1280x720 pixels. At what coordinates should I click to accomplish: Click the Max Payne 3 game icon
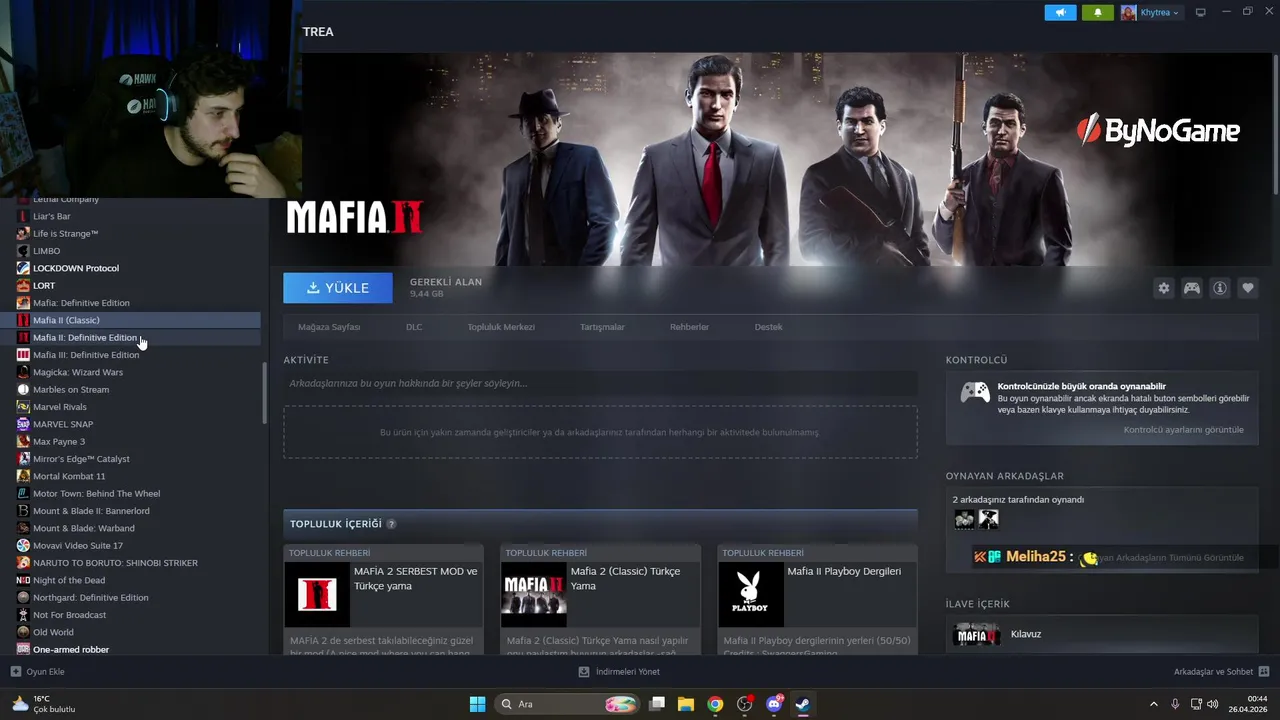point(23,441)
